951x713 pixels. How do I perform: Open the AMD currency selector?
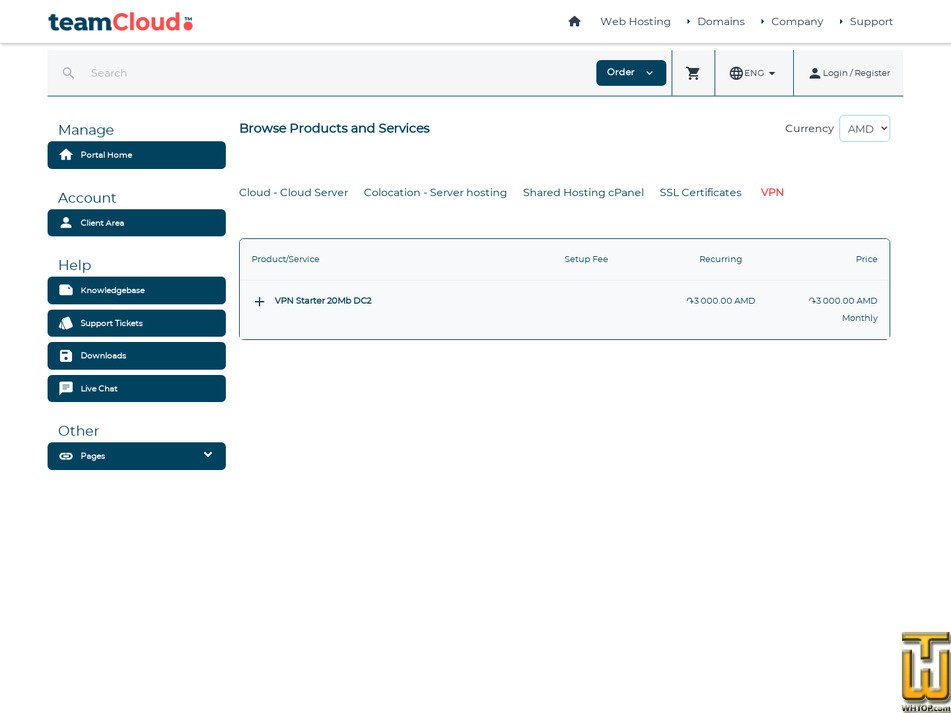(x=864, y=129)
